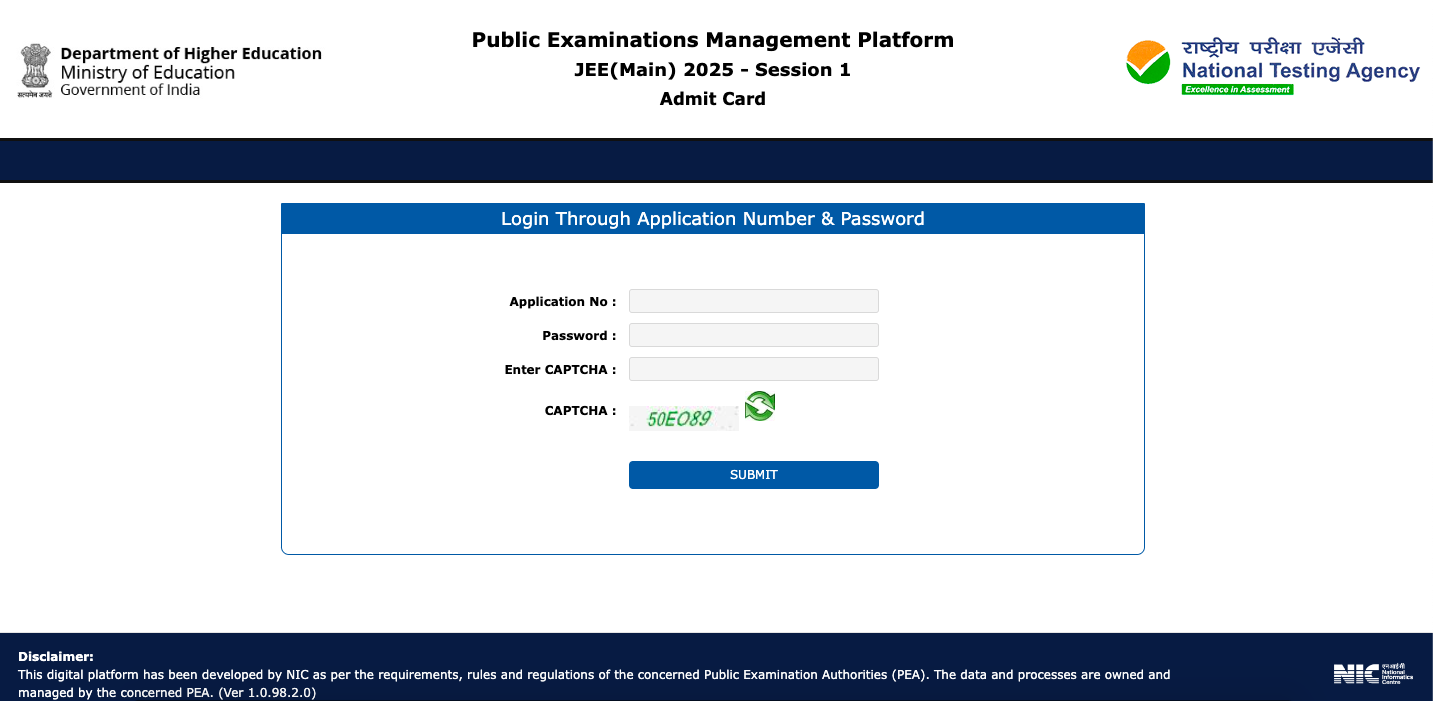Select the Password input field
This screenshot has height=701, width=1433.
[x=753, y=334]
